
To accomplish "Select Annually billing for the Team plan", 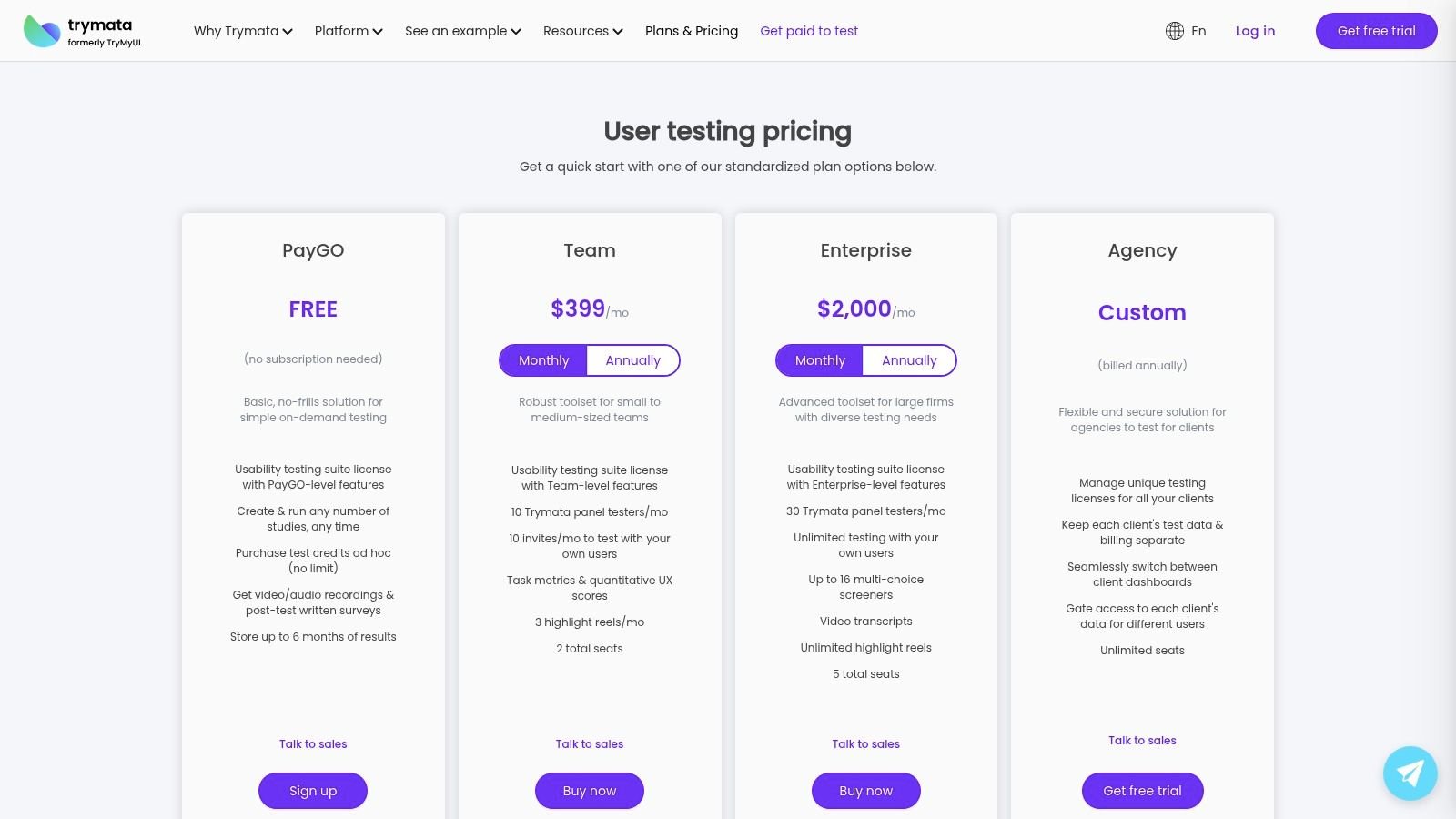I will (x=633, y=359).
